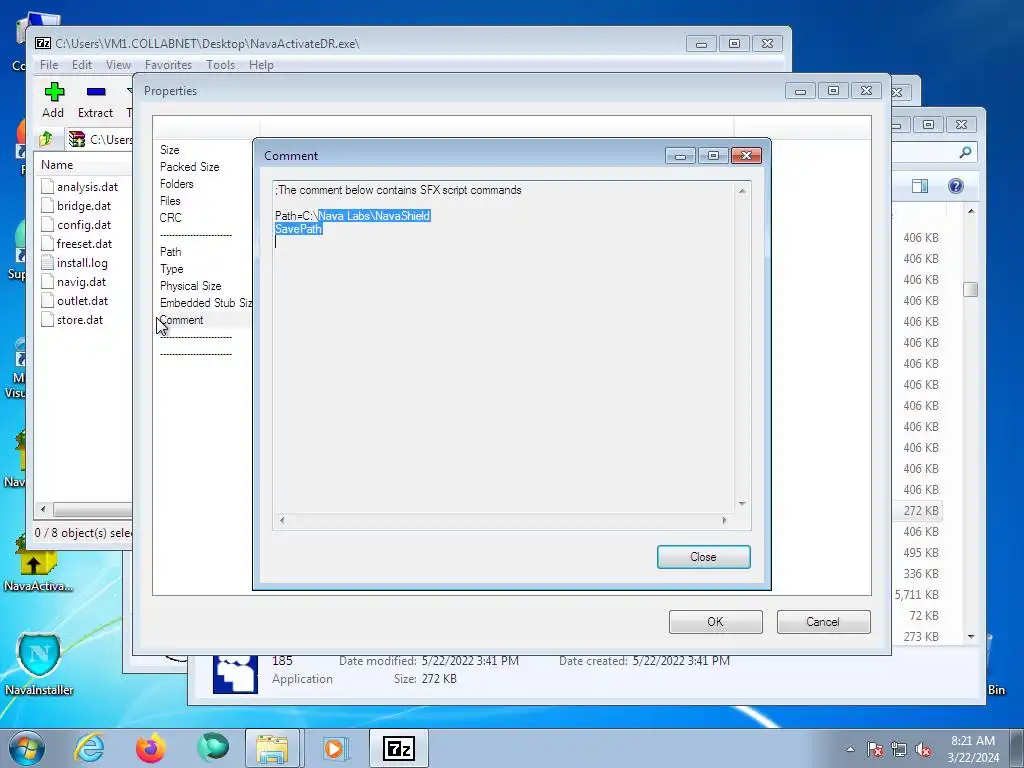This screenshot has width=1024, height=768.
Task: Click the network tray icon
Action: click(899, 749)
